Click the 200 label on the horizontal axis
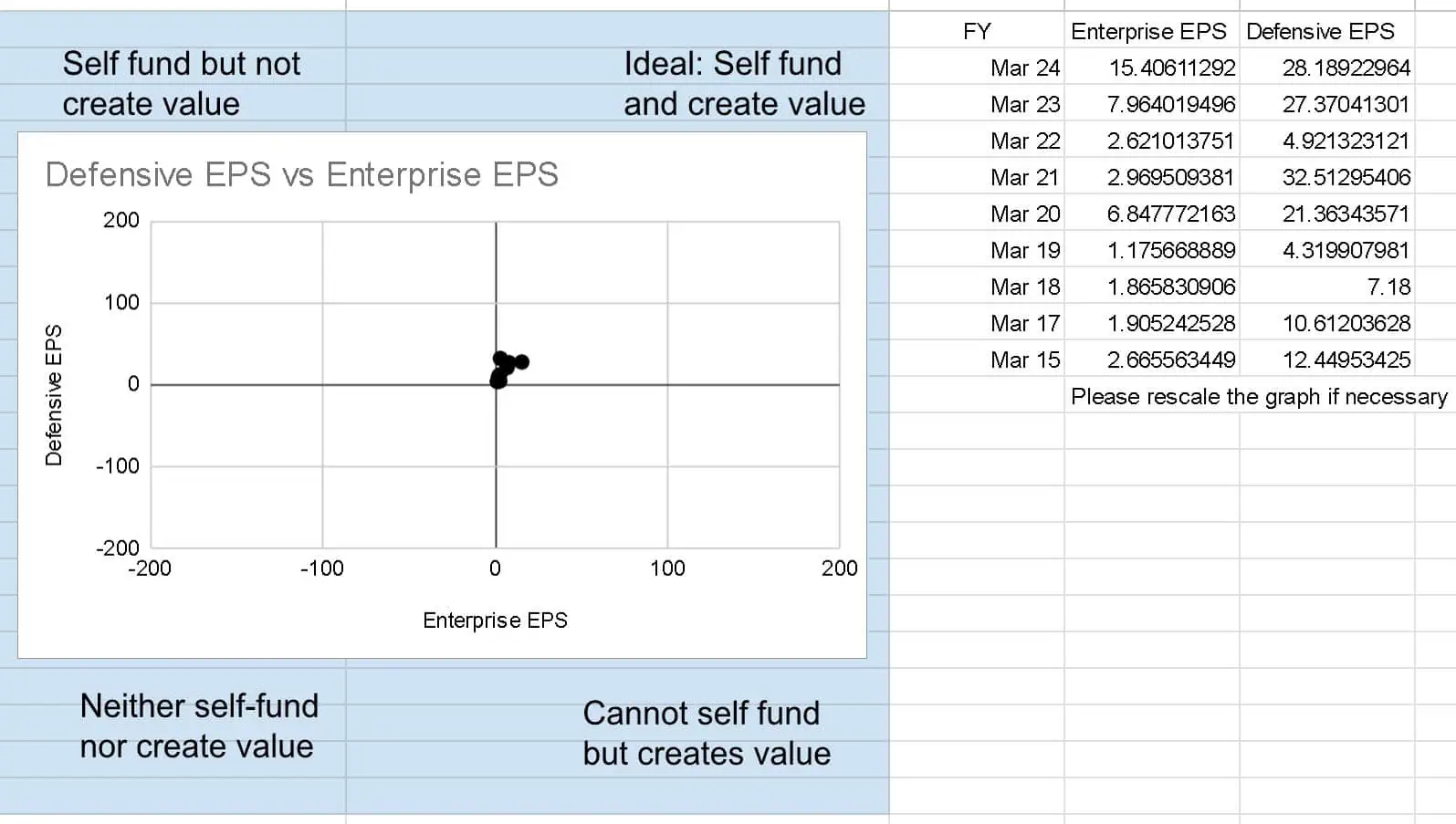The image size is (1456, 824). click(839, 568)
